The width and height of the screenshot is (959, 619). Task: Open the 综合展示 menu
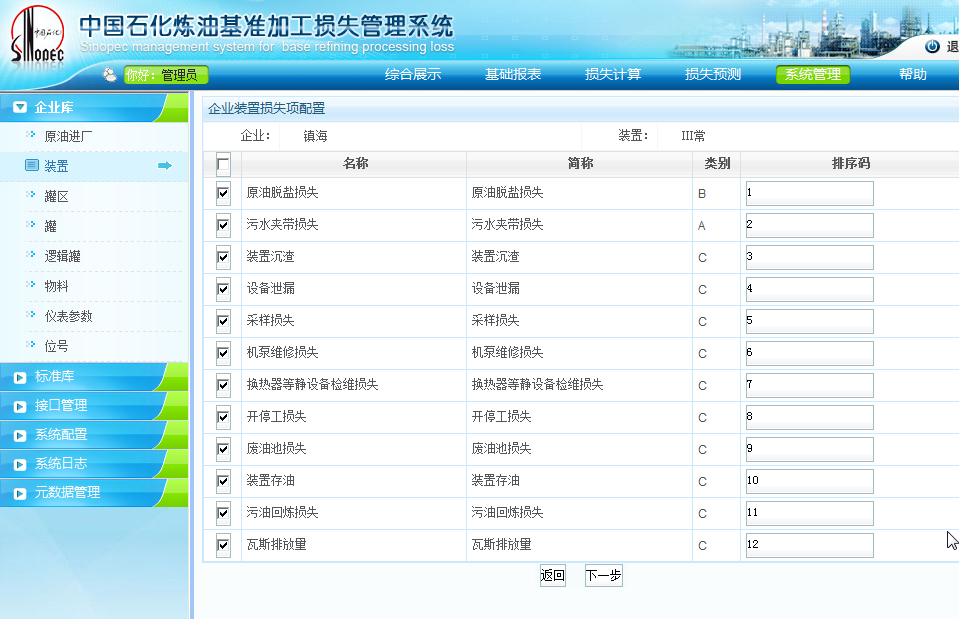point(413,75)
